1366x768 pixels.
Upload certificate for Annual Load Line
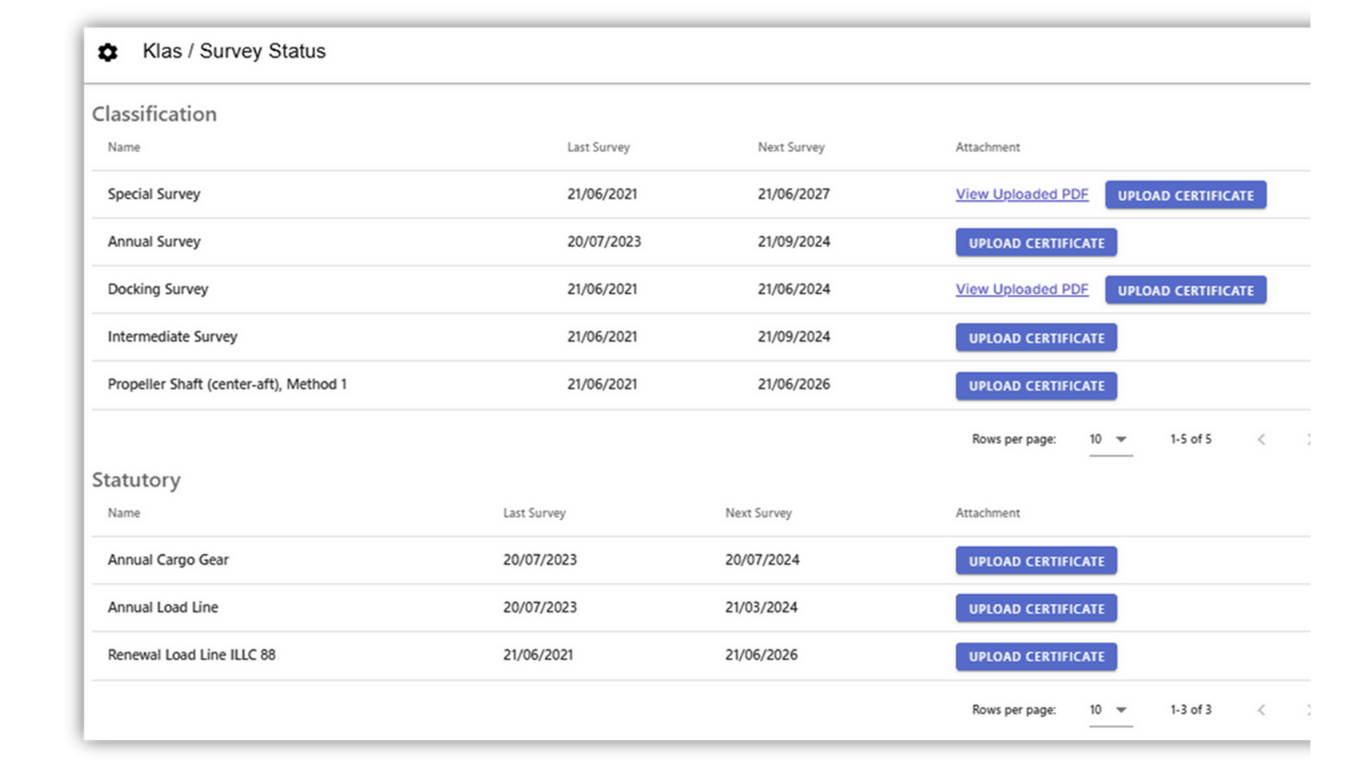(x=1036, y=609)
